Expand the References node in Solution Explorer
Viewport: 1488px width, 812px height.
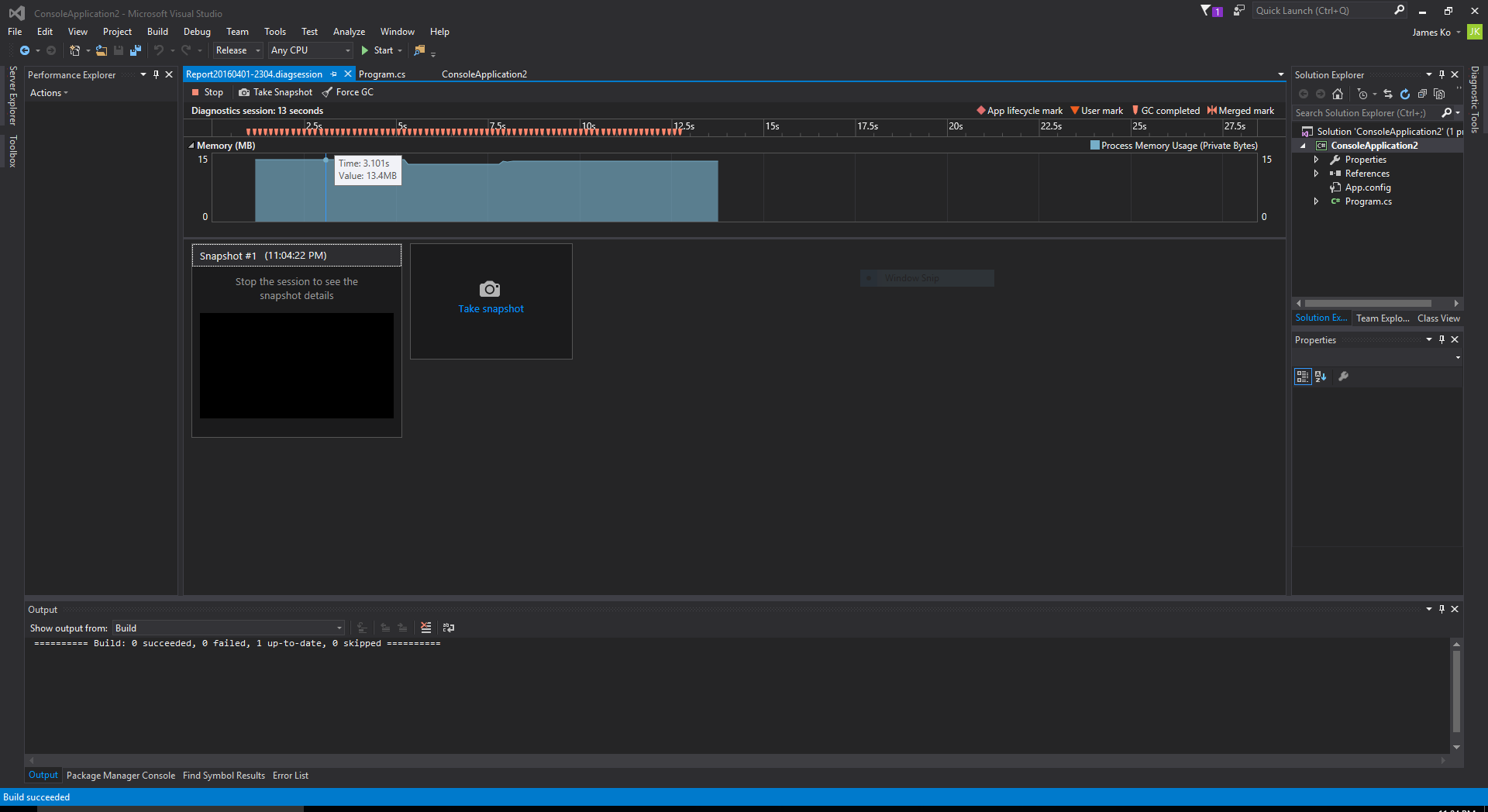[1317, 173]
